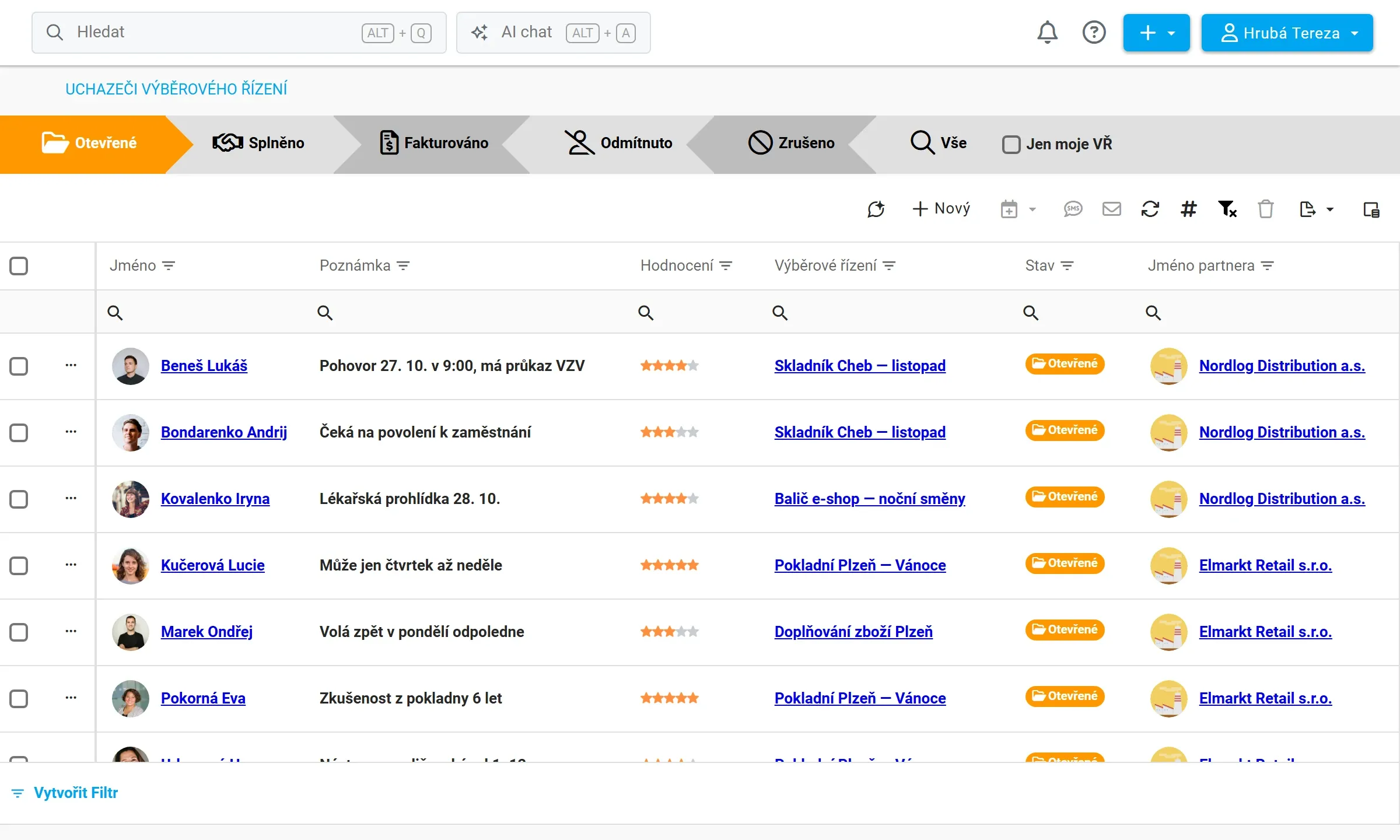
Task: Open the help question mark icon
Action: coord(1094,33)
